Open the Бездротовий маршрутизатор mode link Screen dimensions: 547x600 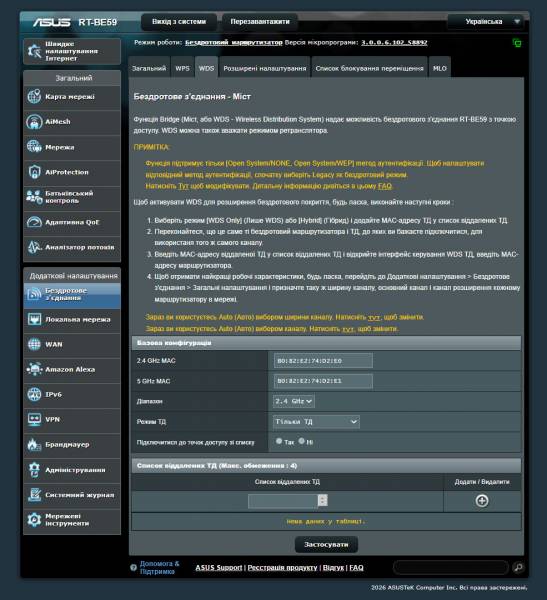tap(233, 42)
